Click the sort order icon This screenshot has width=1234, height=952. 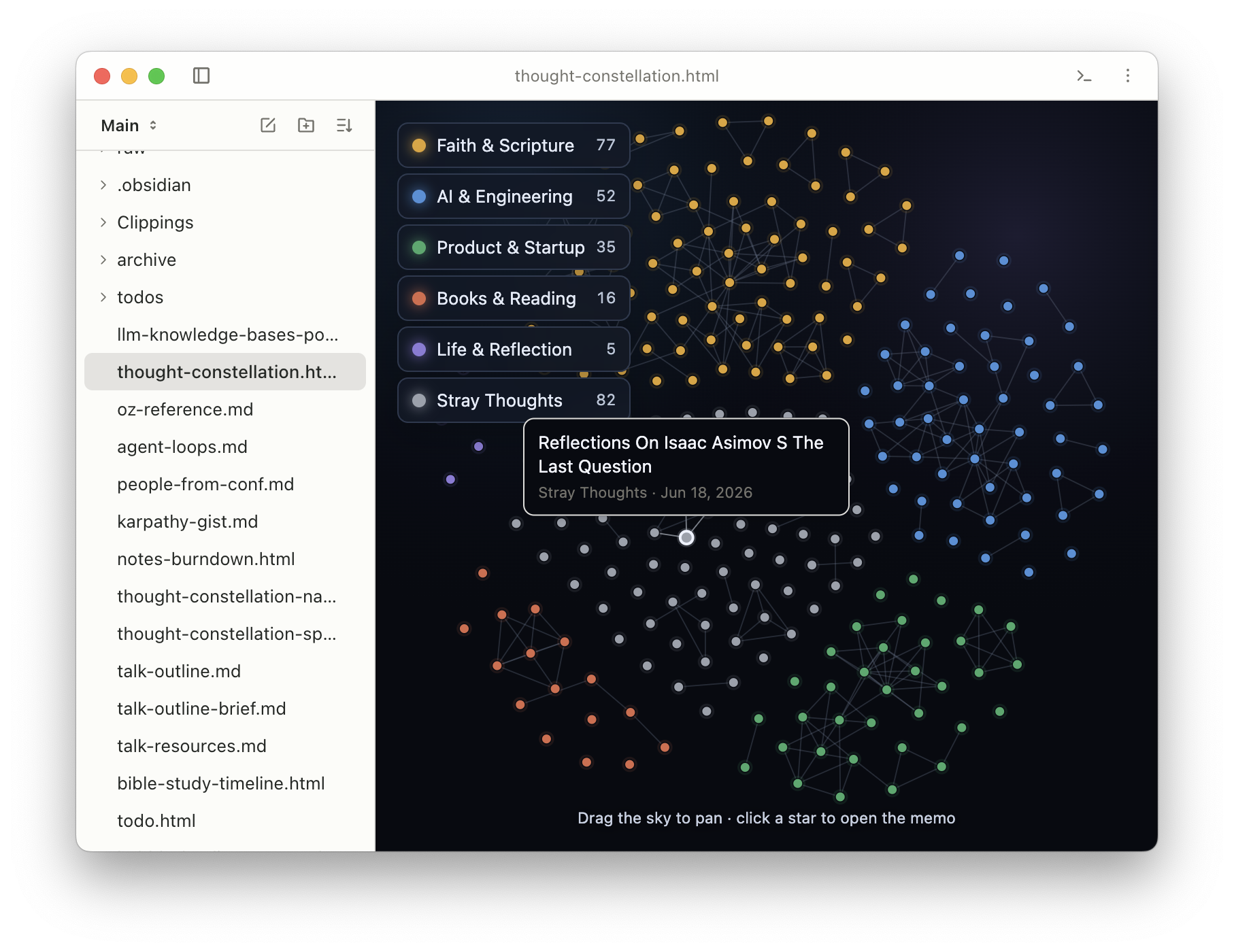pyautogui.click(x=344, y=125)
